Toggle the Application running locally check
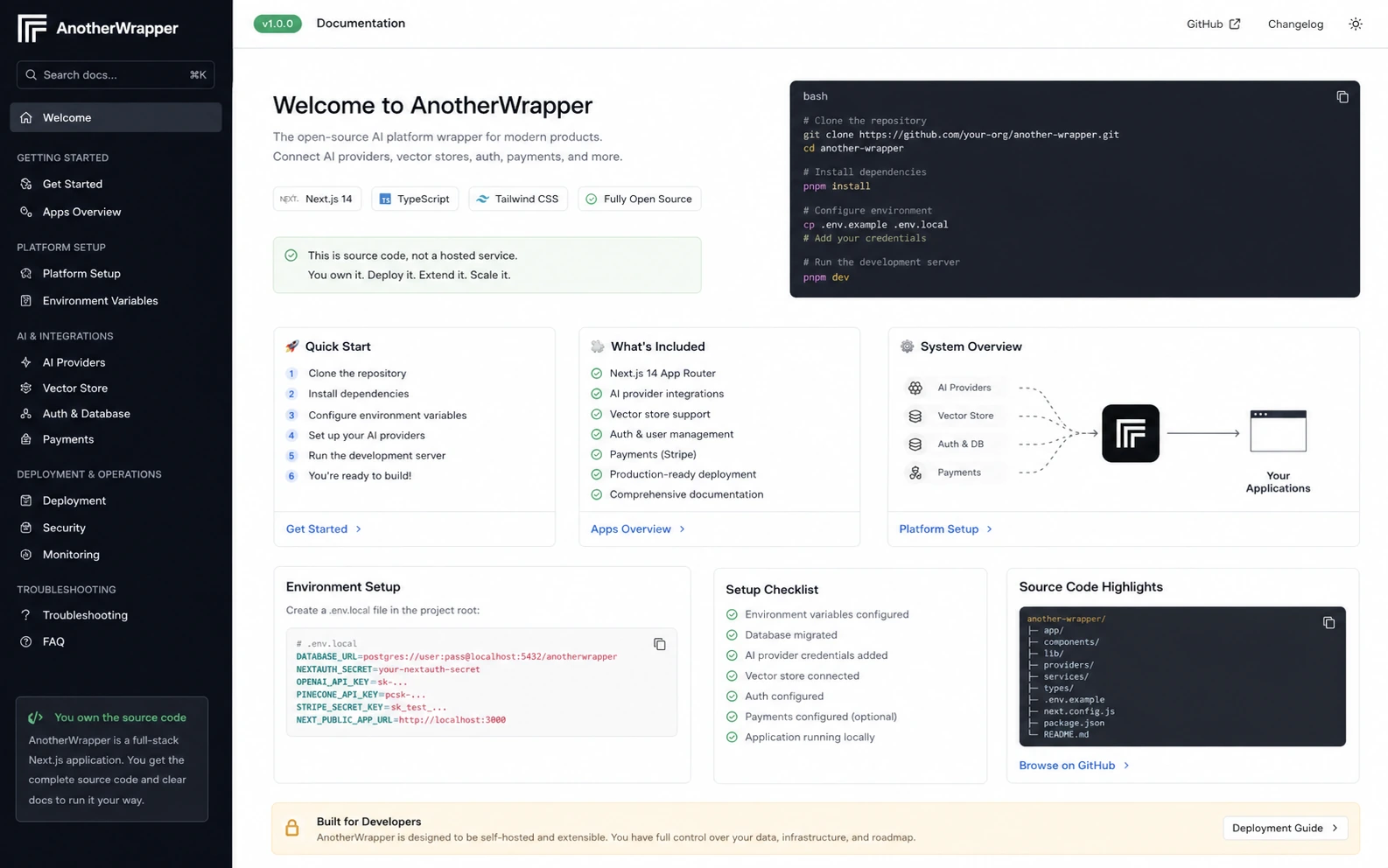 732,737
